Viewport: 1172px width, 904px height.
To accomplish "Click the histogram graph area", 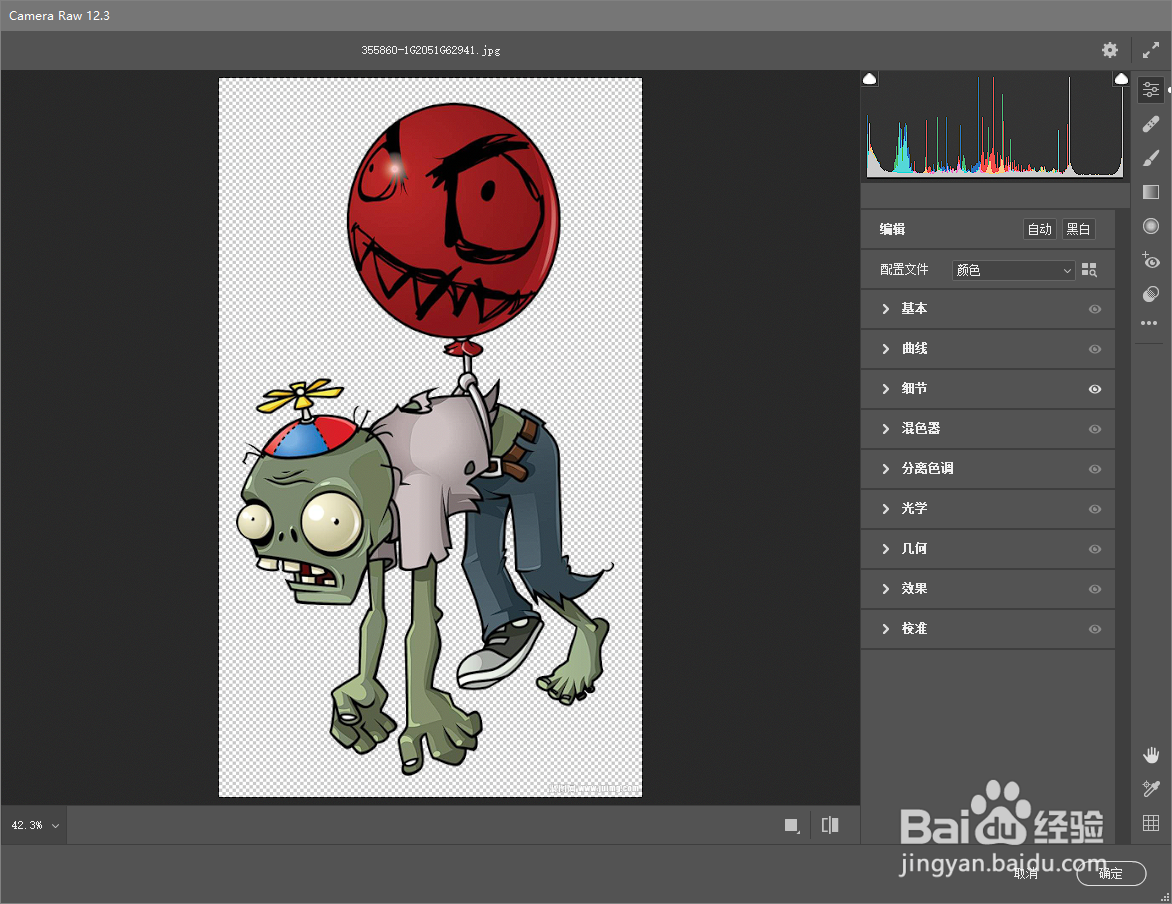I will point(995,126).
